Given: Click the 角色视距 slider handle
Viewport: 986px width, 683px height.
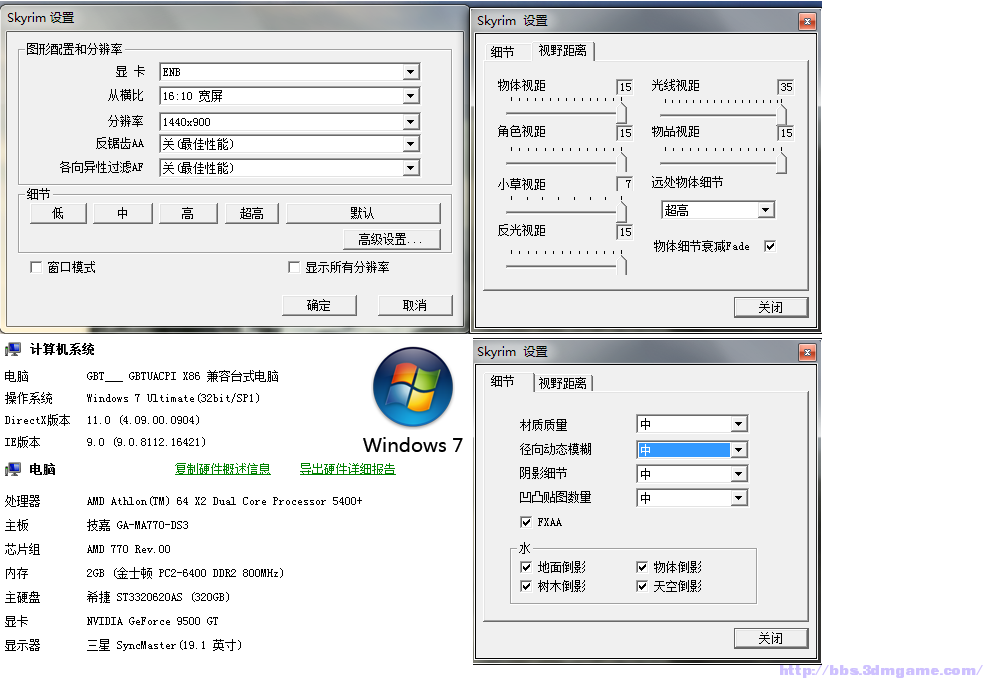Looking at the screenshot, I should (623, 161).
